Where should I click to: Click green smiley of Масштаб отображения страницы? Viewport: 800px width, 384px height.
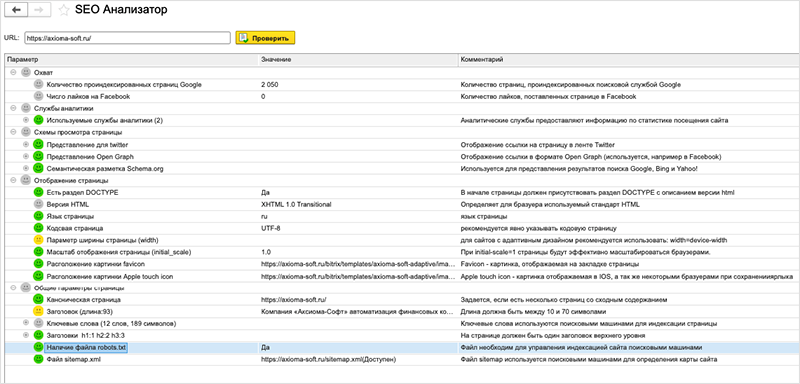pos(38,252)
